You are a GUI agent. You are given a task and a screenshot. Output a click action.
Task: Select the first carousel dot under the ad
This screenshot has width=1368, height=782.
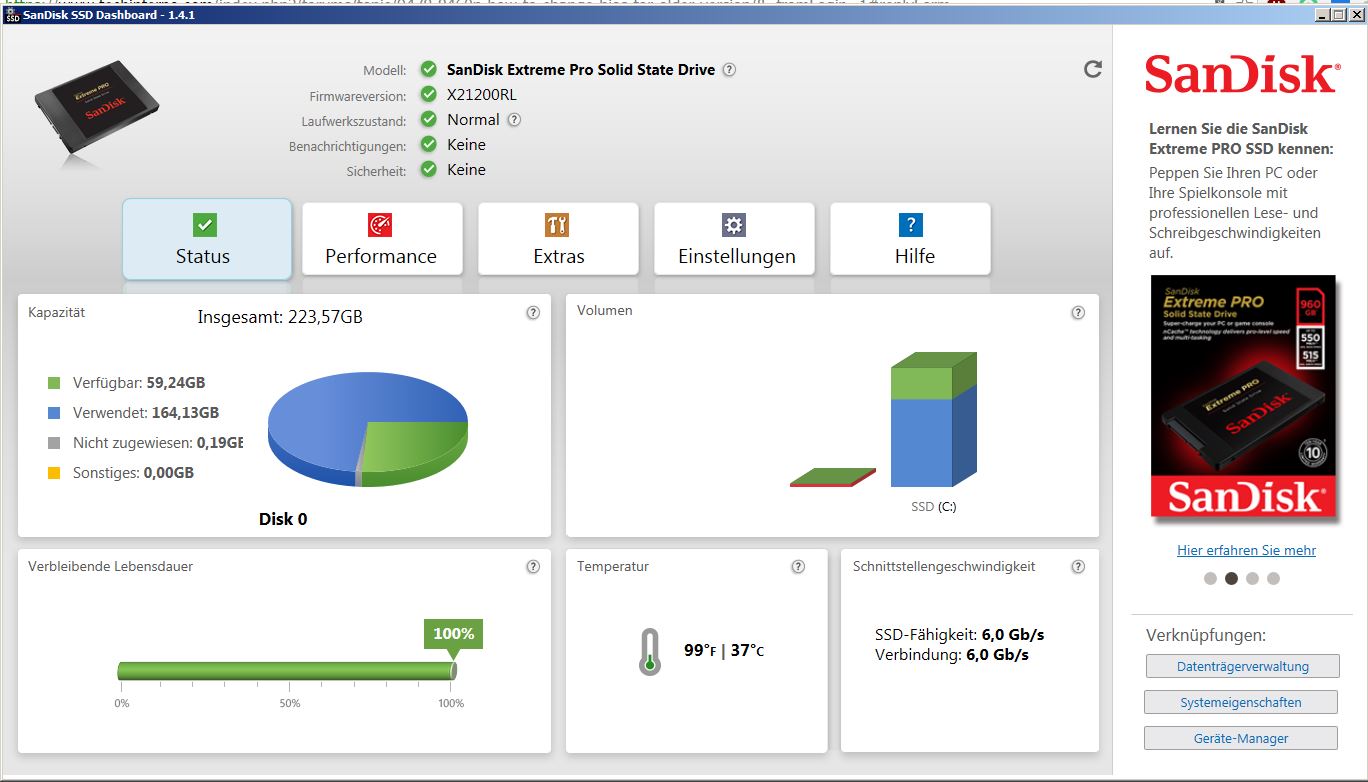tap(1210, 578)
